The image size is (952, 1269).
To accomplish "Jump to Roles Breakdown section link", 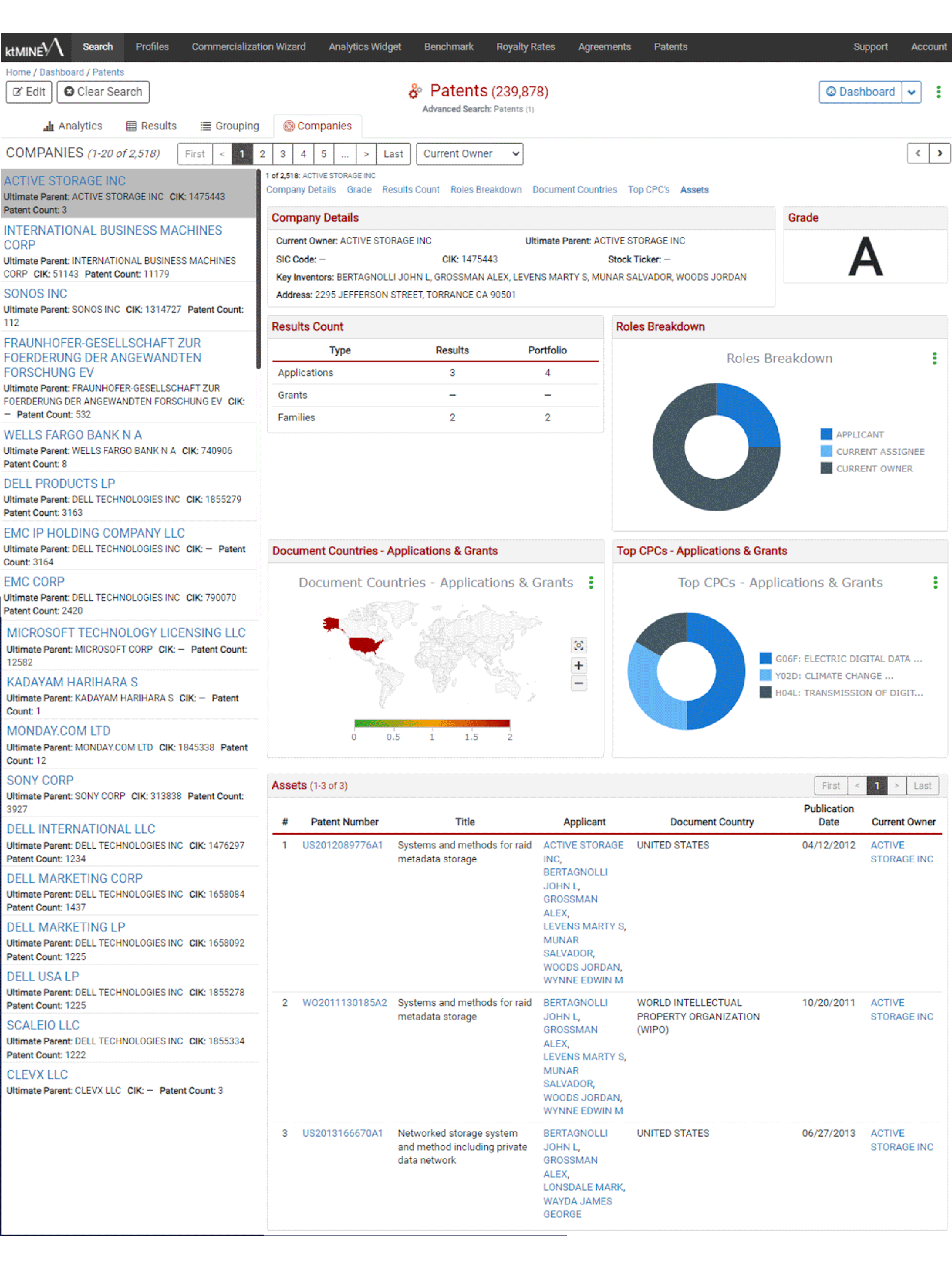I will 486,190.
